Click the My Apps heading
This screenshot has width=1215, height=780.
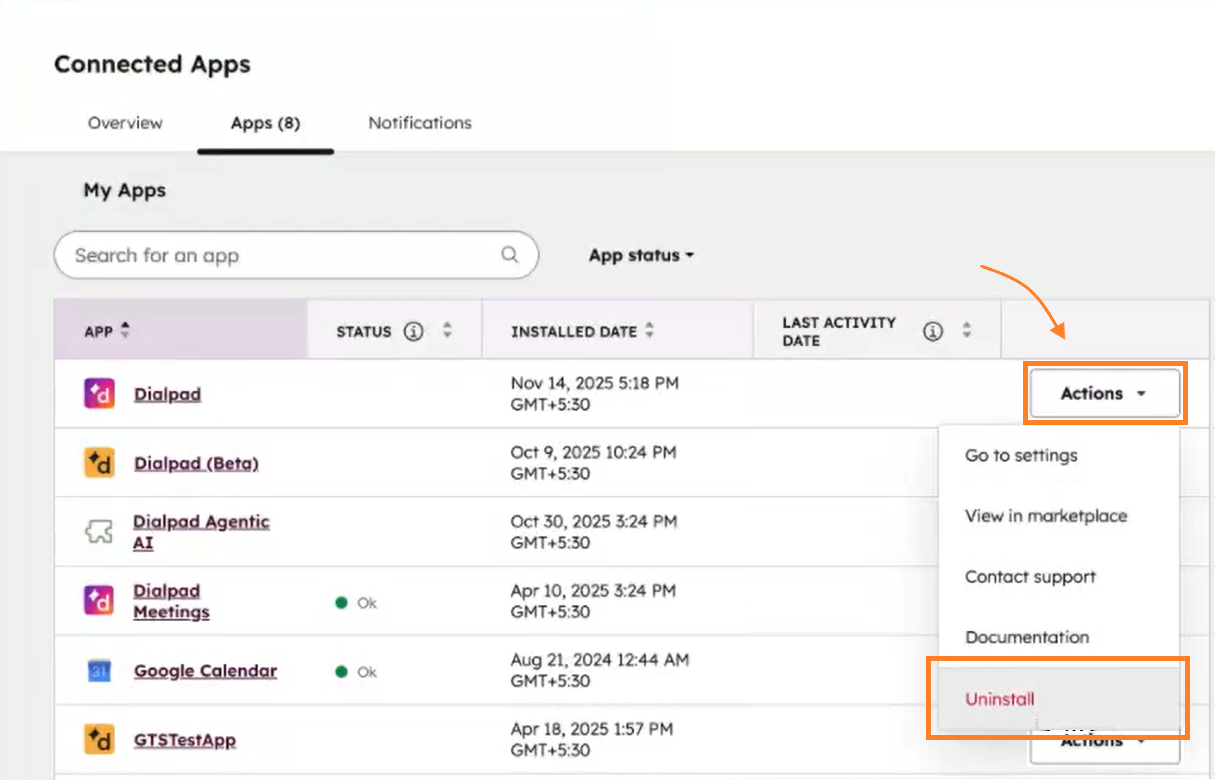[x=125, y=190]
